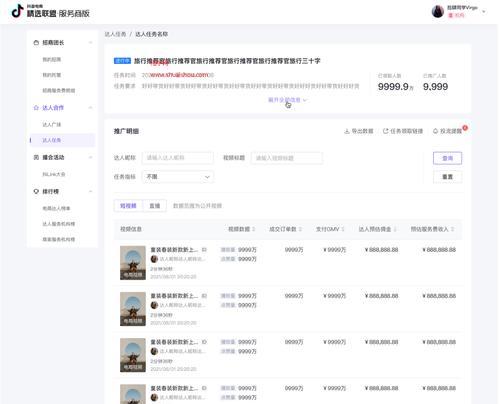500x404 pixels.
Task: Click the first row's video title 童装春装新款上...
Action: [x=174, y=249]
